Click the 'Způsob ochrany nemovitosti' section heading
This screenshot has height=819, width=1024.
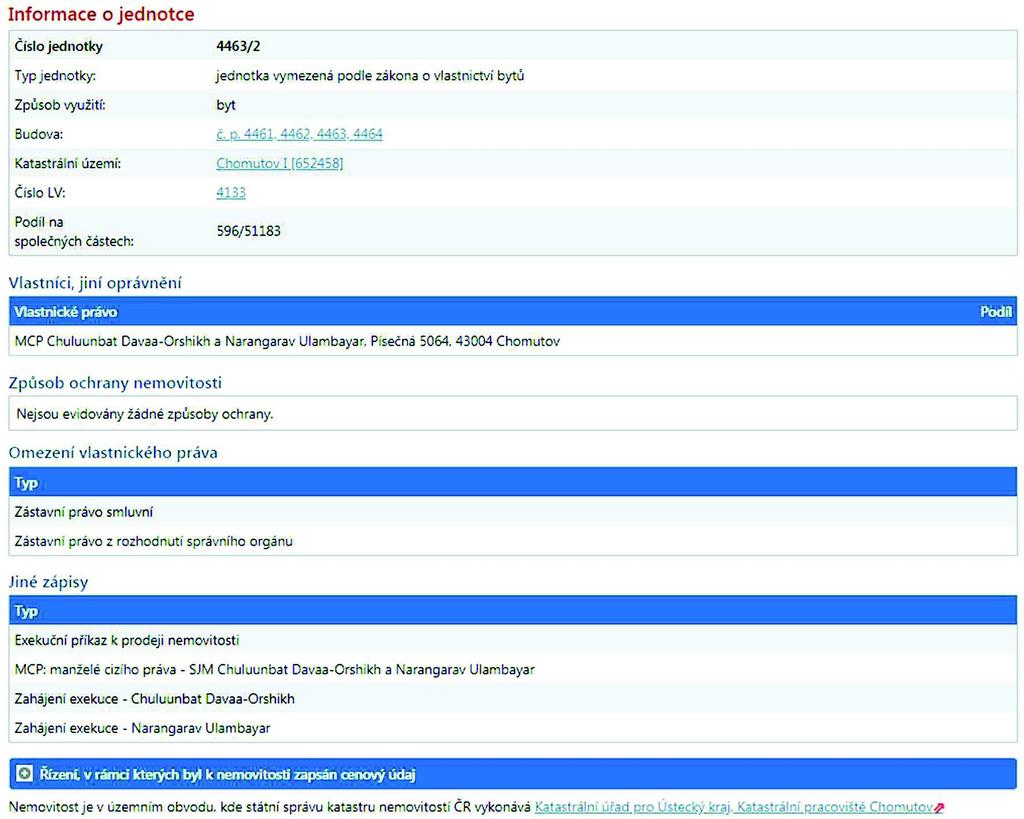[115, 383]
